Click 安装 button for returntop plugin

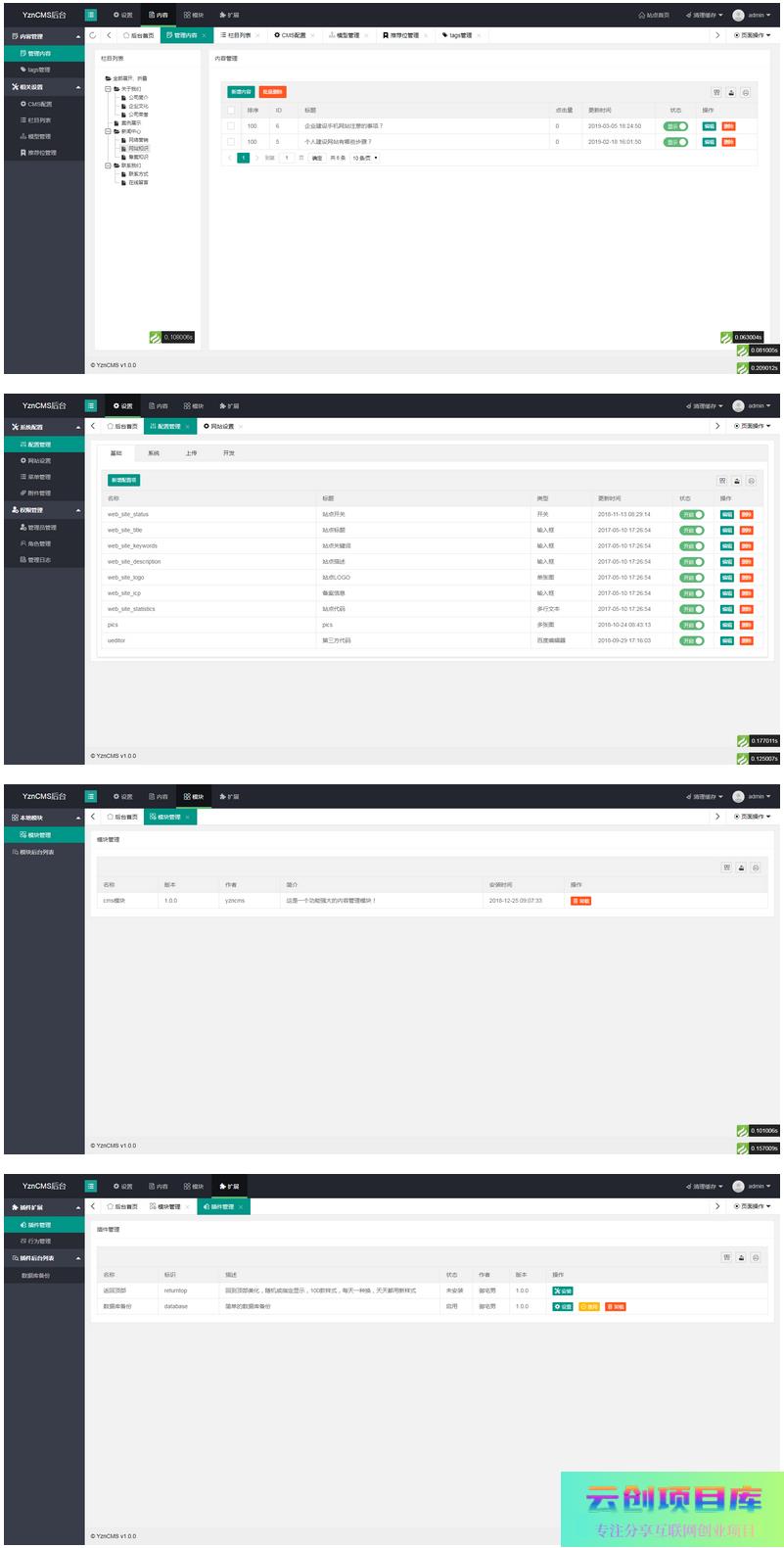[x=563, y=1290]
